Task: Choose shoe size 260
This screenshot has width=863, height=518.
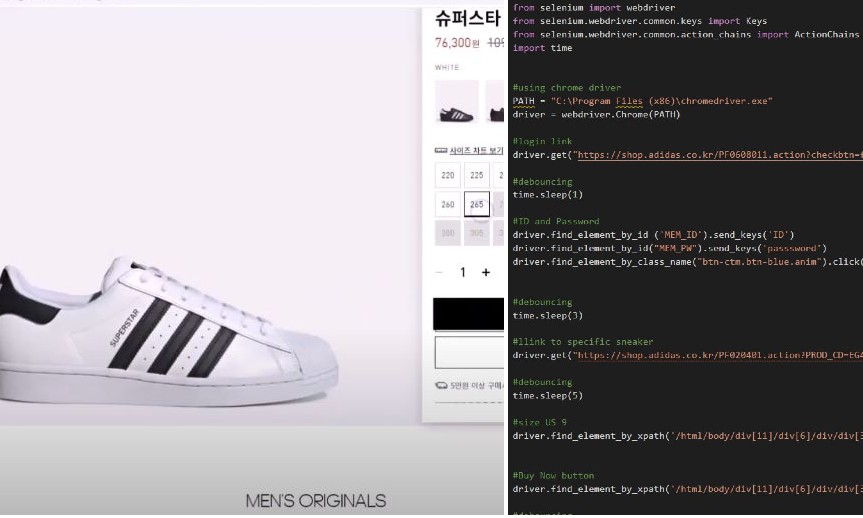Action: (x=448, y=204)
